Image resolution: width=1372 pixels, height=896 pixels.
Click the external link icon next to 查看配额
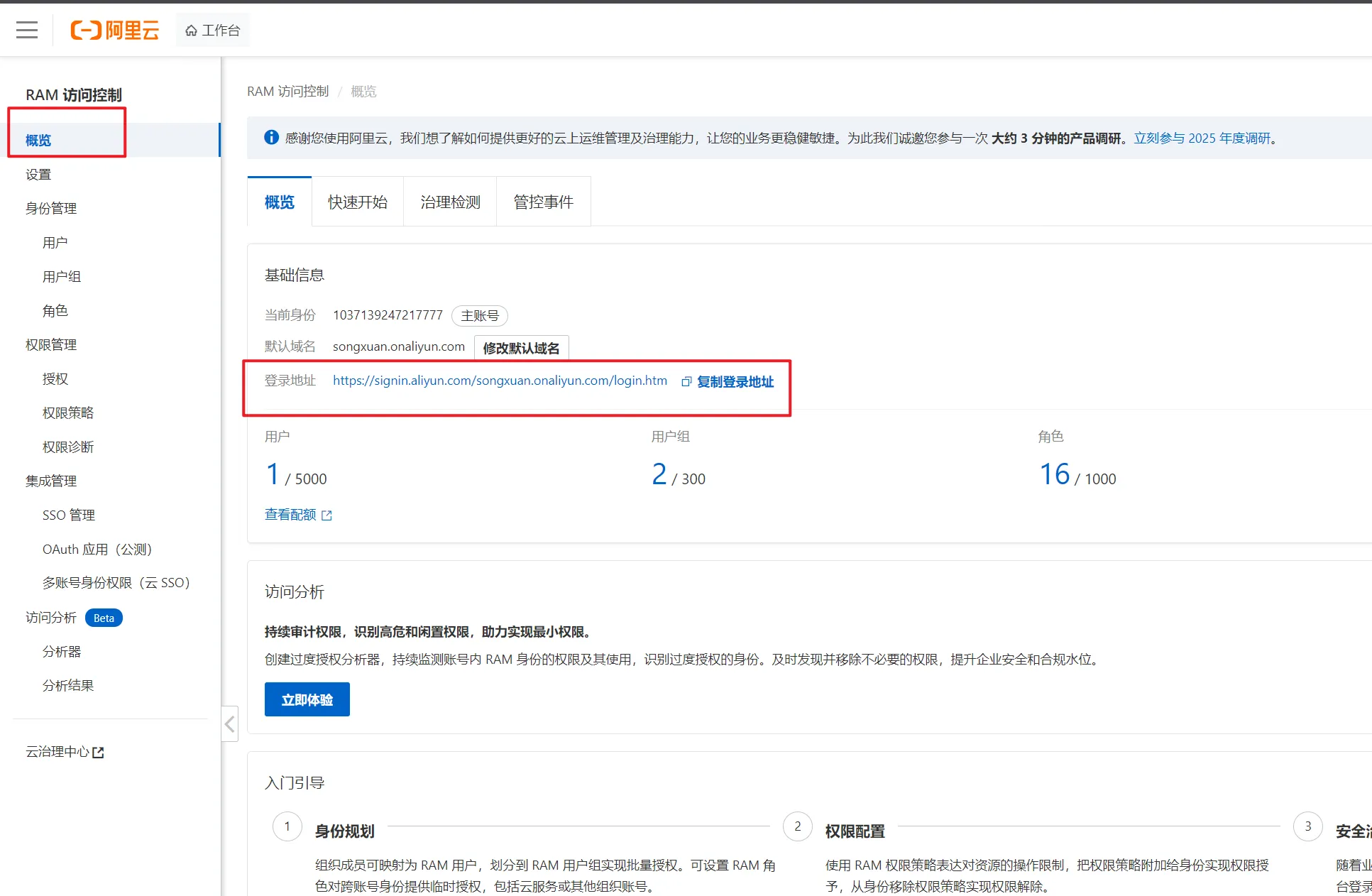click(326, 515)
